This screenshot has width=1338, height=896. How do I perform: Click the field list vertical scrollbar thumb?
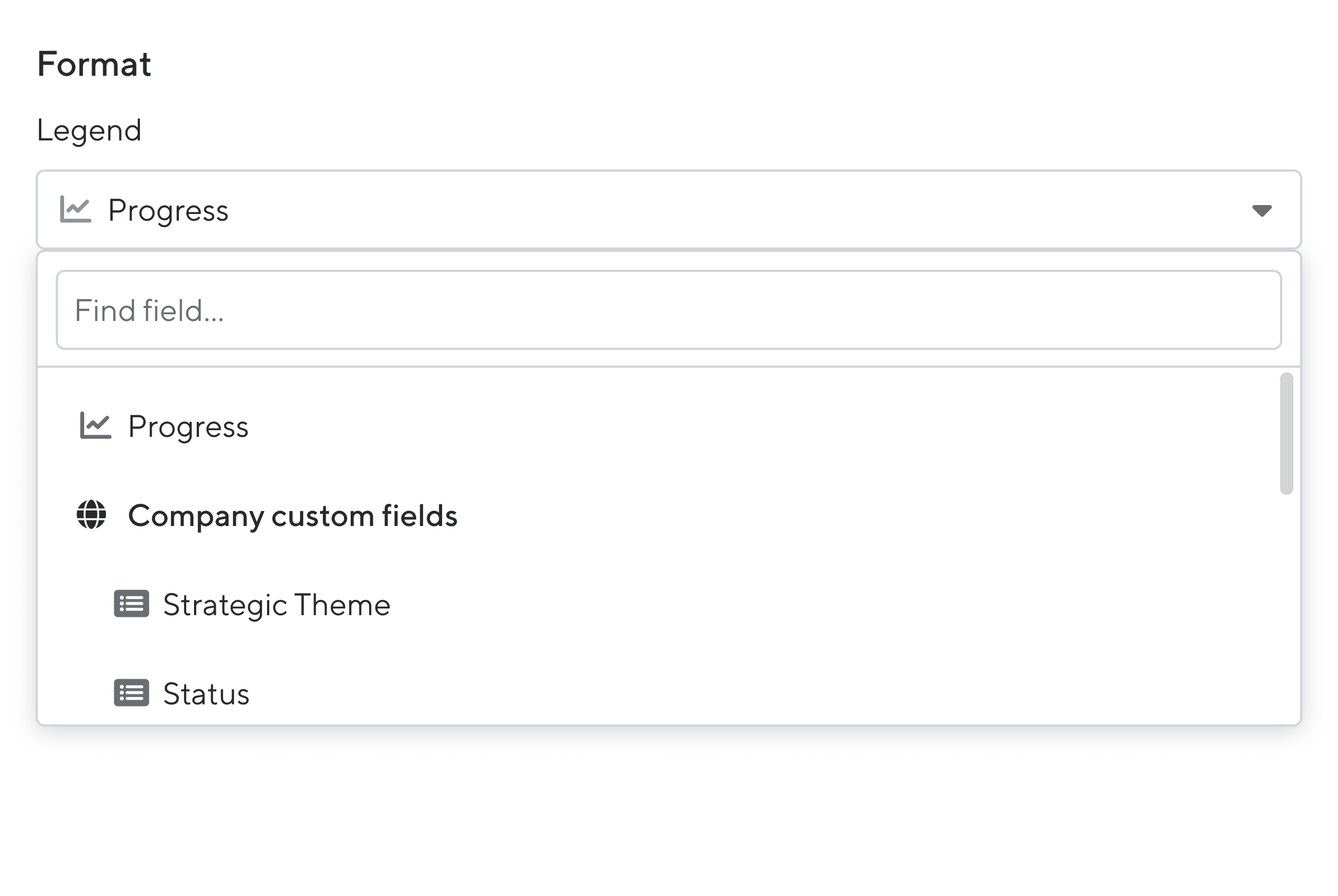(1286, 433)
